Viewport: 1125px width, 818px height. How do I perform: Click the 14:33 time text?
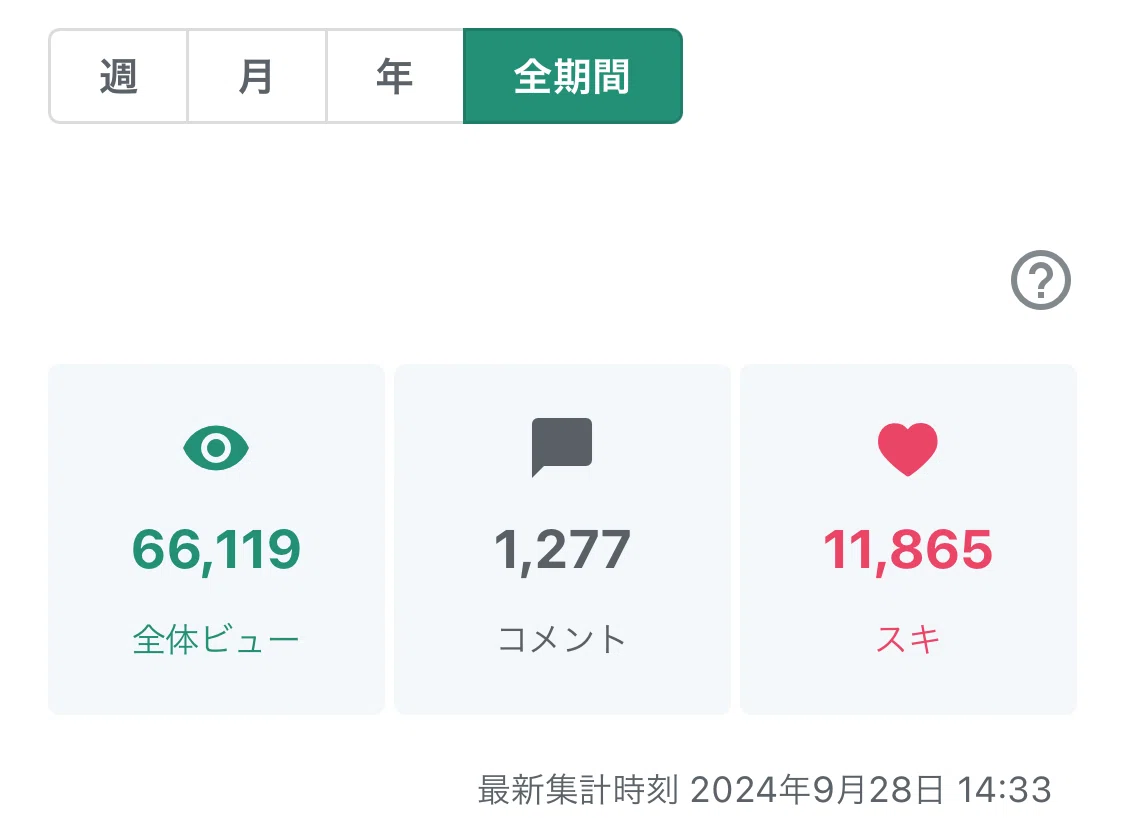tap(1004, 790)
